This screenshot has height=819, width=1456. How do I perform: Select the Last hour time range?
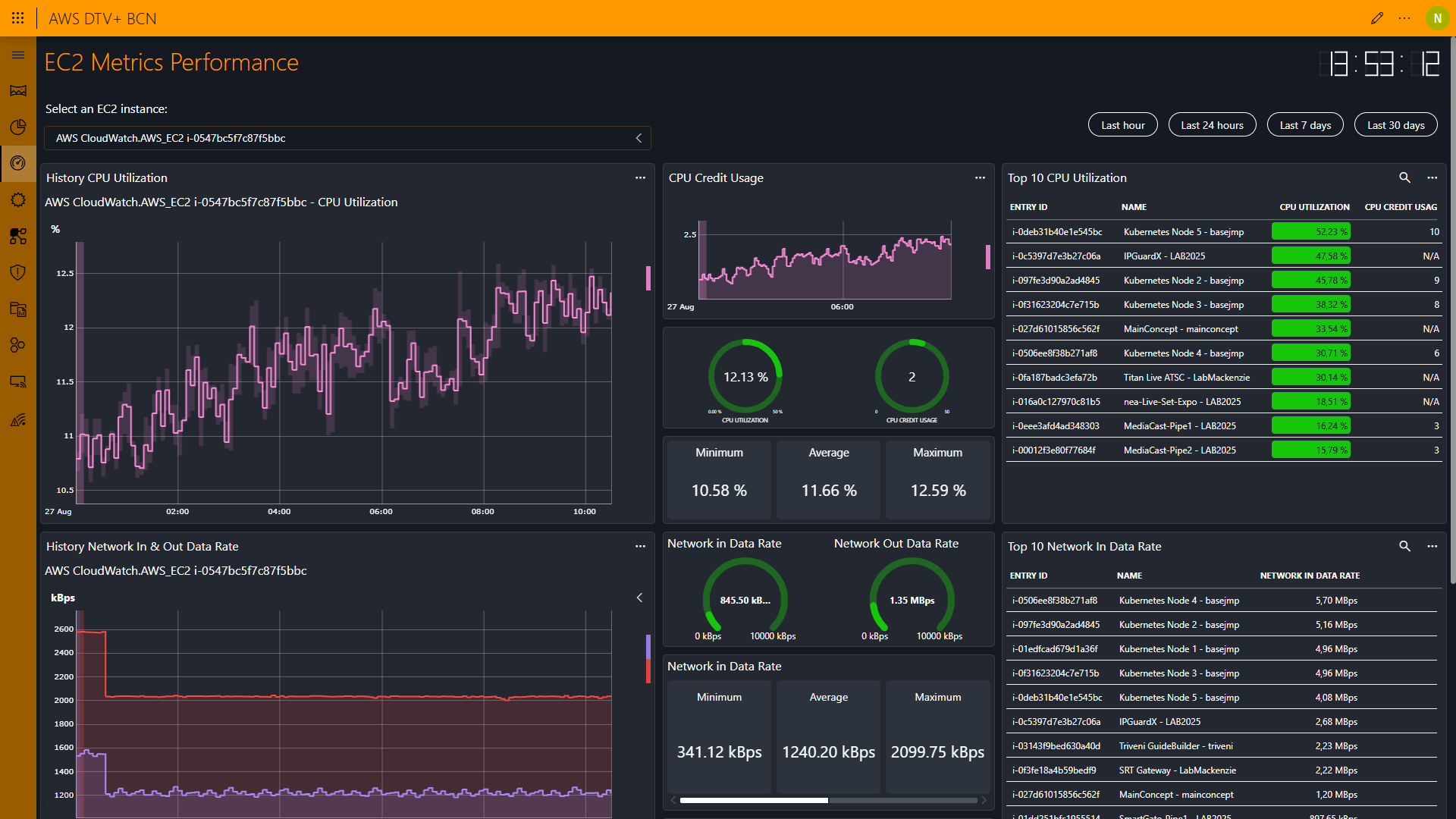point(1122,125)
